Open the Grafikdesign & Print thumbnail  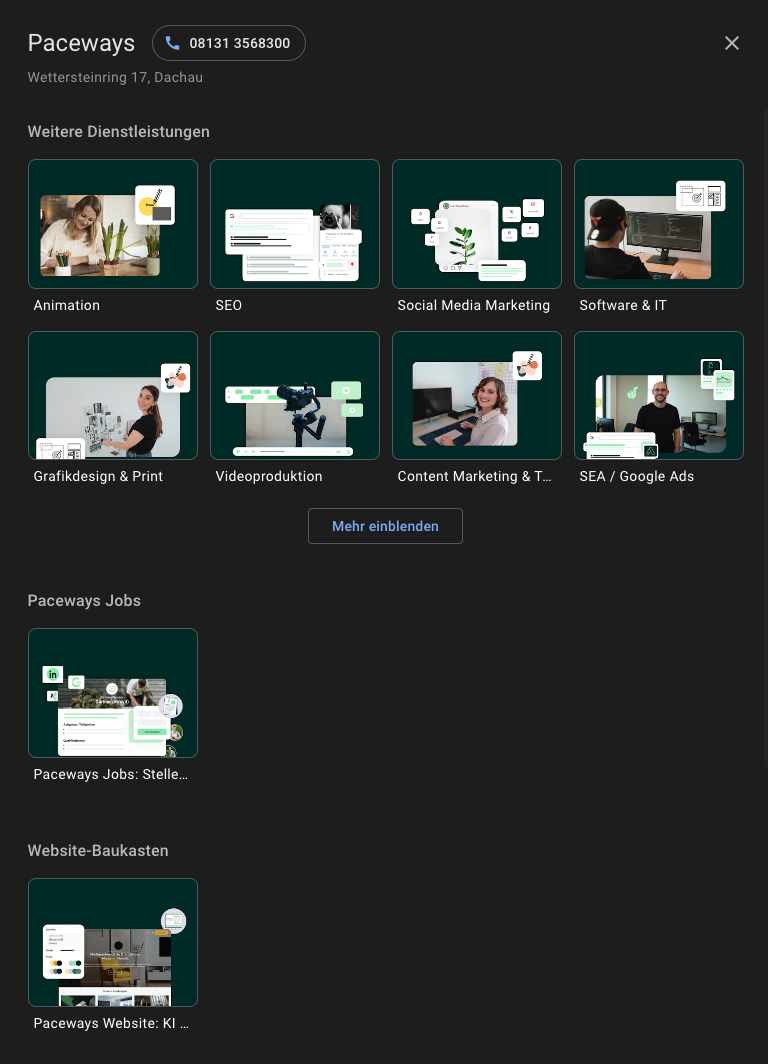(x=113, y=396)
